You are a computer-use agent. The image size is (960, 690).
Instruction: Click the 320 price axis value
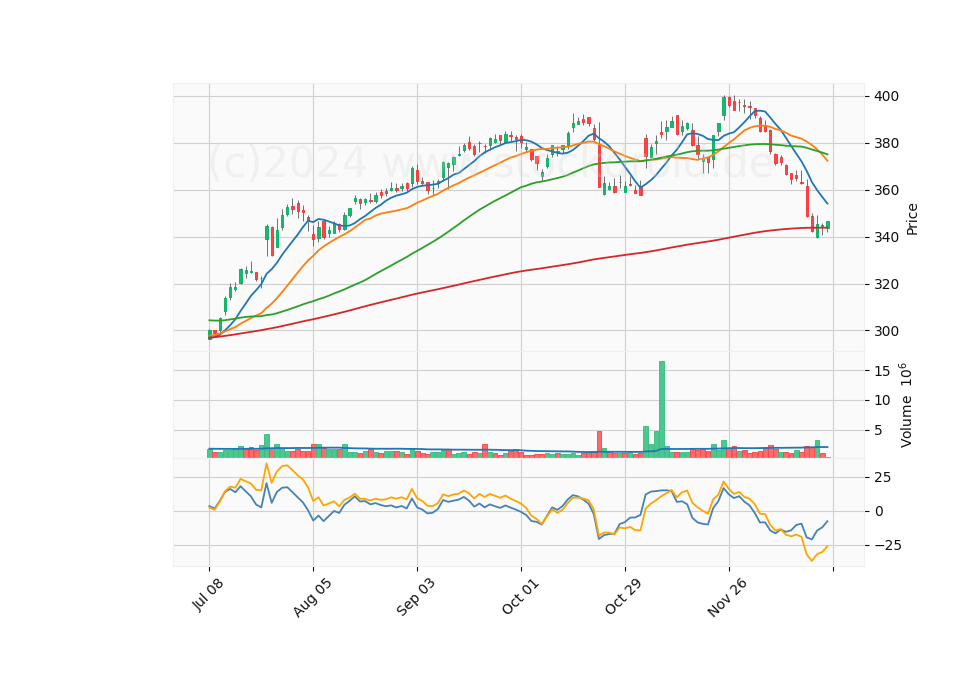click(x=887, y=285)
